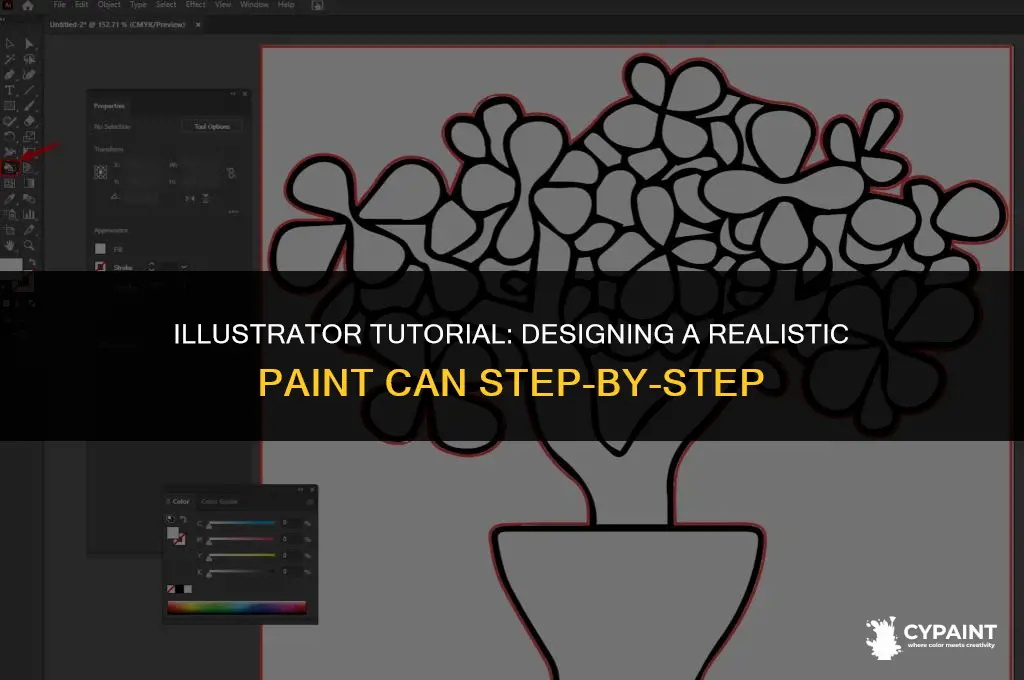Click the reference point locator grid
1024x680 pixels.
[101, 172]
